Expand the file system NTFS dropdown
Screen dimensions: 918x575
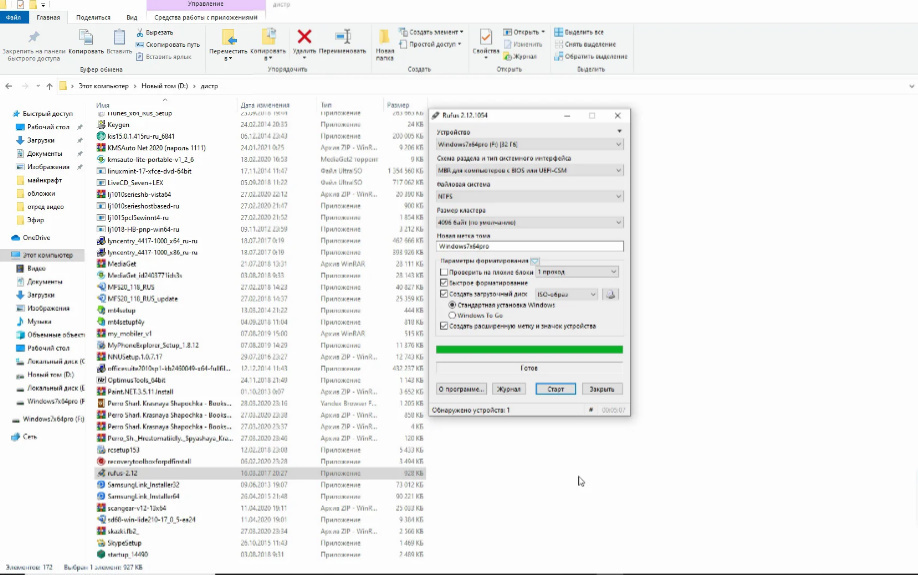(x=529, y=198)
